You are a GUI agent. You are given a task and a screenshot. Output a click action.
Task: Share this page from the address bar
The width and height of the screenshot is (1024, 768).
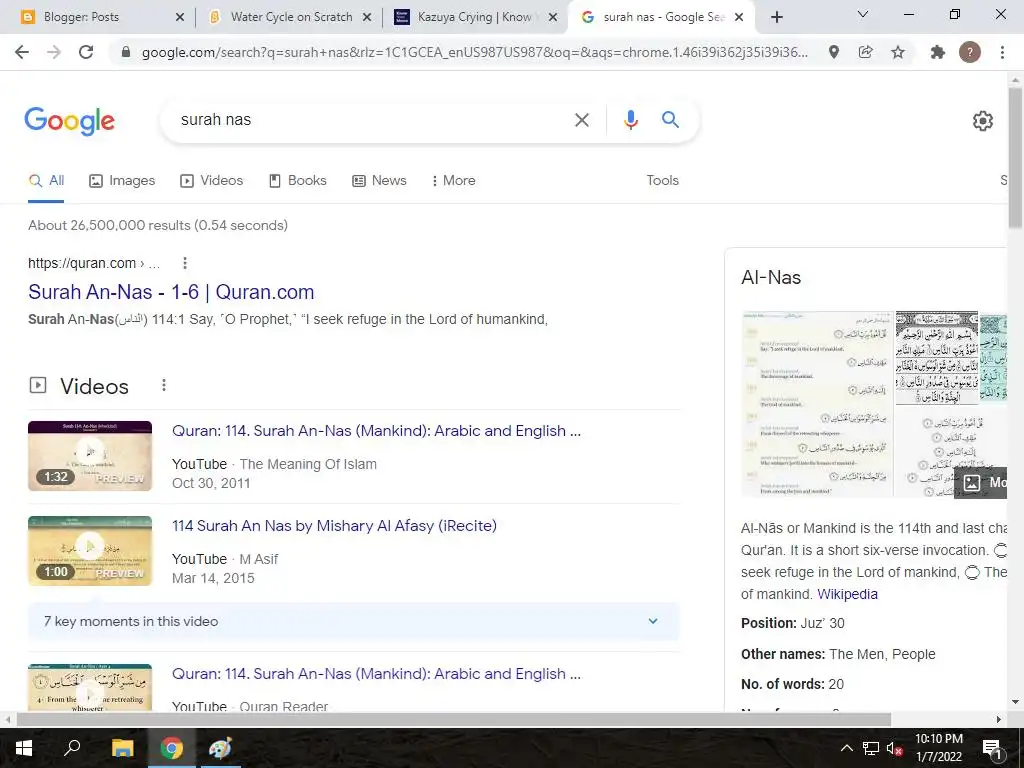865,52
